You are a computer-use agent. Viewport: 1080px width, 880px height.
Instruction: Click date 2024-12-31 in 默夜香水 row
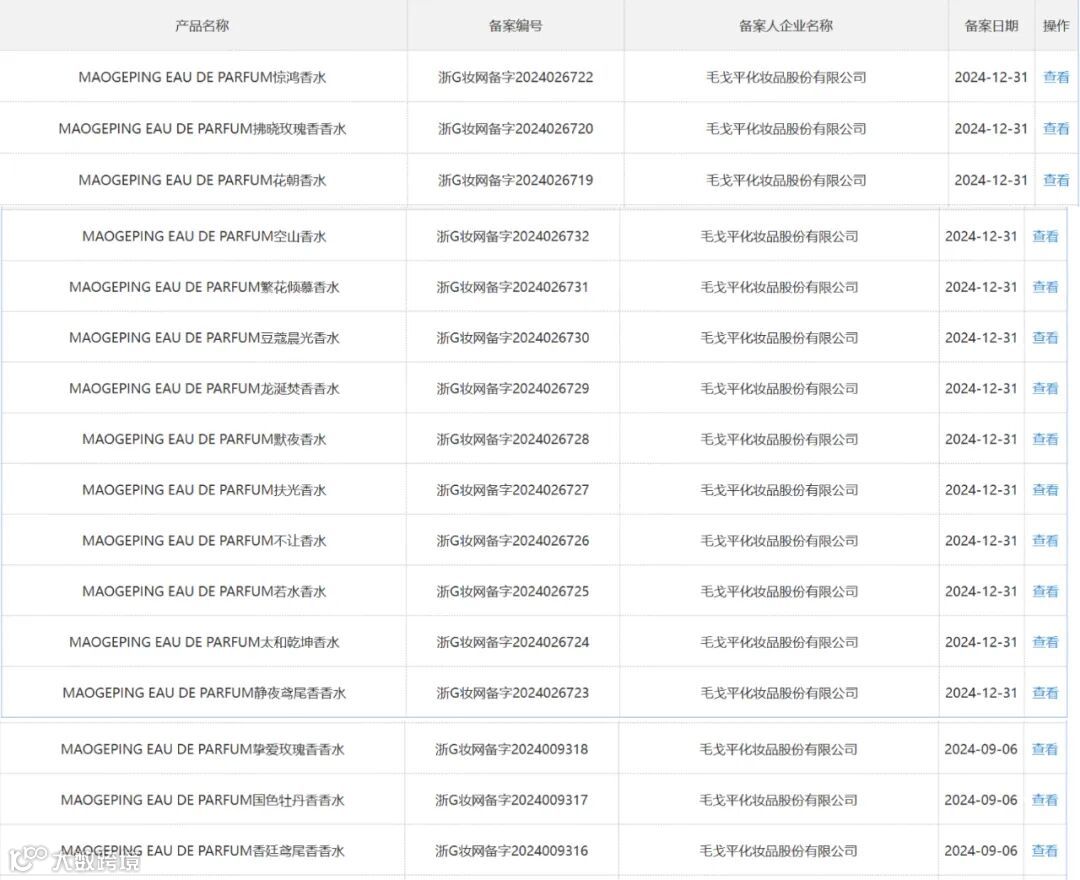coord(981,439)
